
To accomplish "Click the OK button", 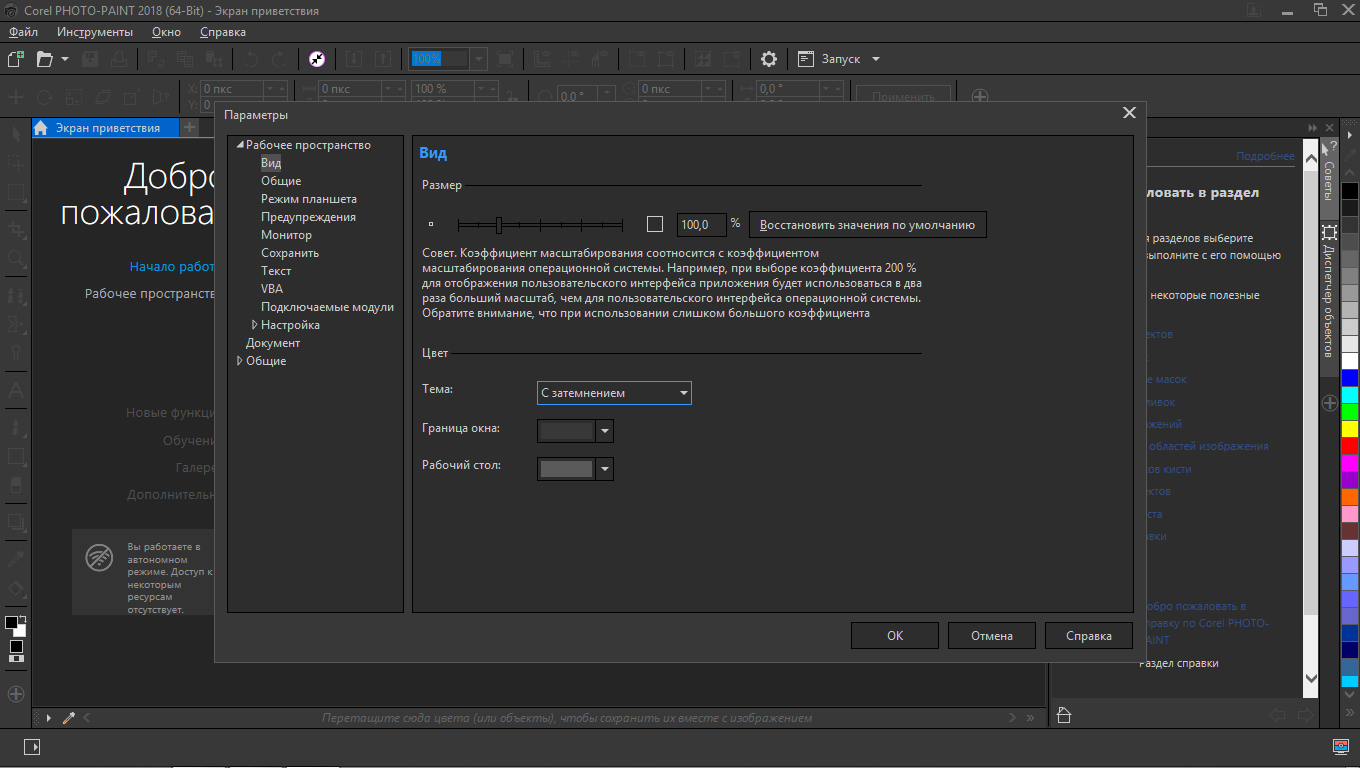I will tap(895, 635).
